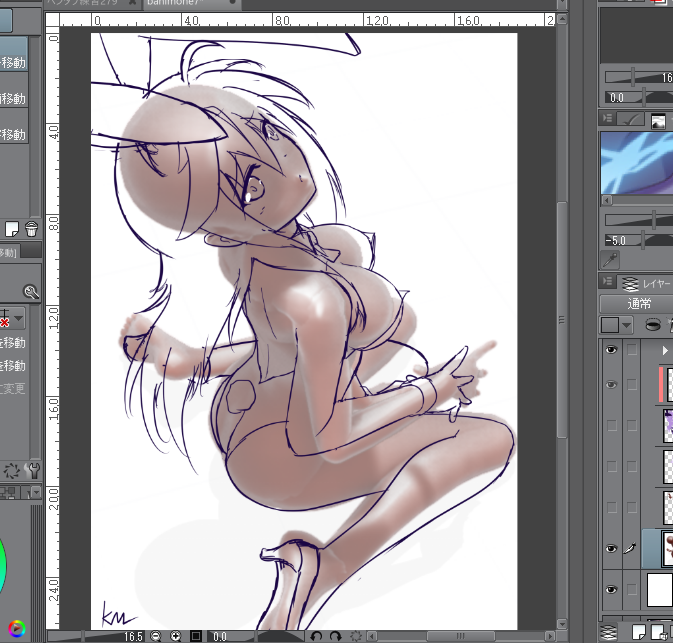
Task: Click the zoom out magnifier below canvas
Action: click(x=156, y=636)
